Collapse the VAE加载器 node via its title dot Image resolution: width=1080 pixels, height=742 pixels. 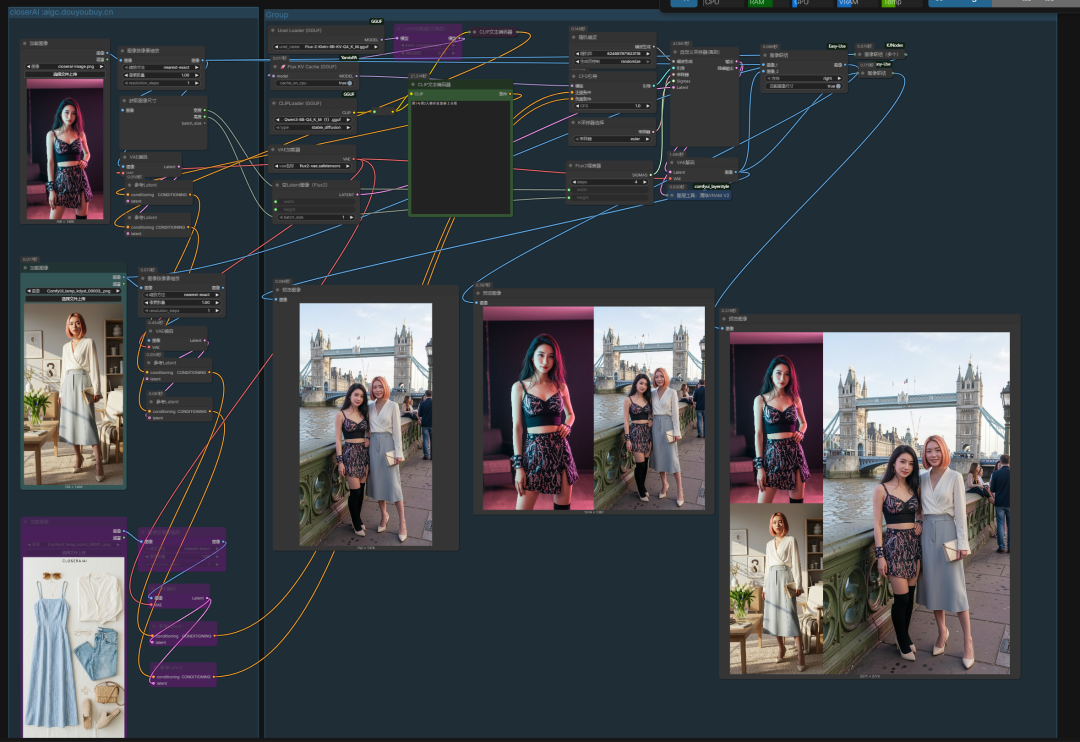[x=273, y=149]
